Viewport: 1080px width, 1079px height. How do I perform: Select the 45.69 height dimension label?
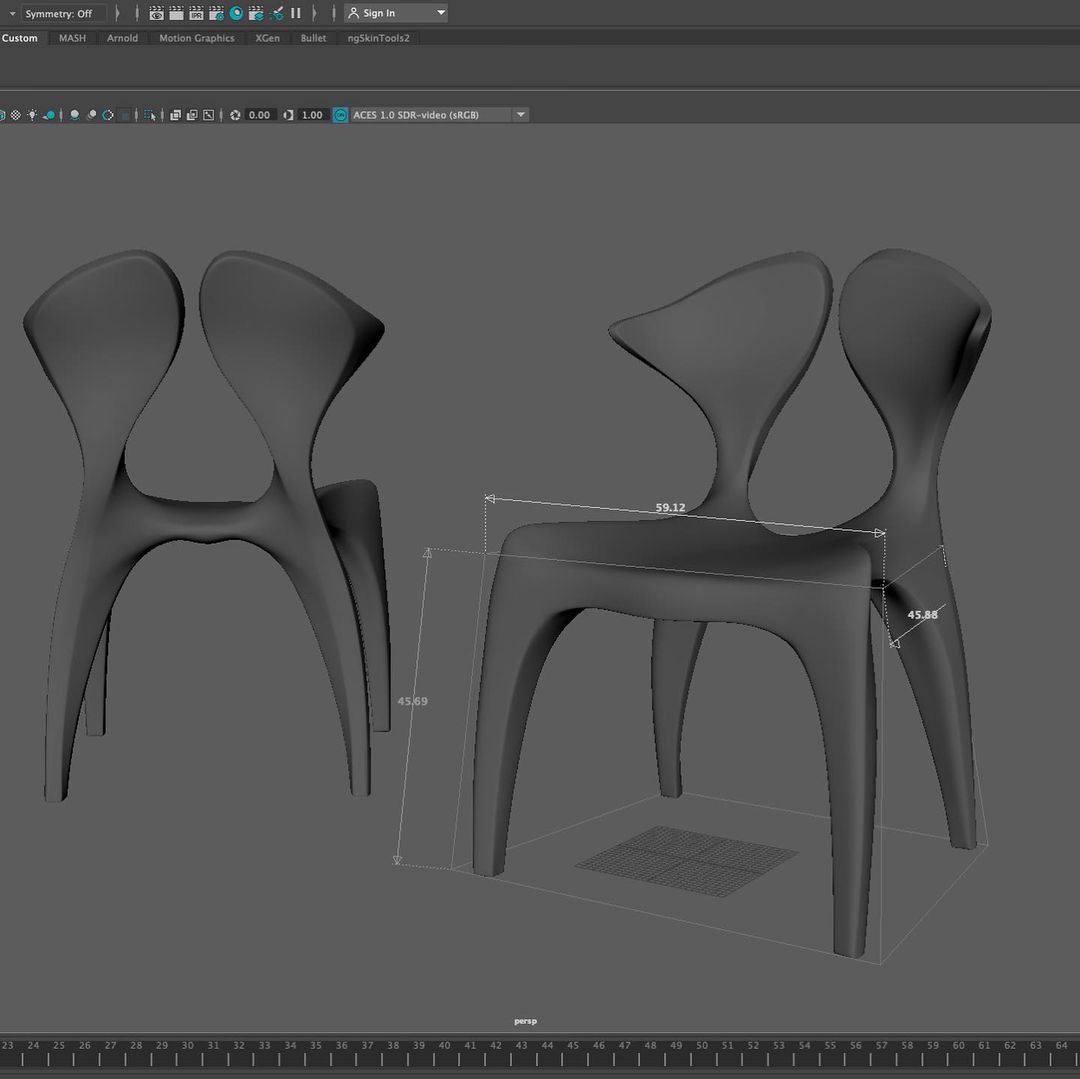click(413, 701)
